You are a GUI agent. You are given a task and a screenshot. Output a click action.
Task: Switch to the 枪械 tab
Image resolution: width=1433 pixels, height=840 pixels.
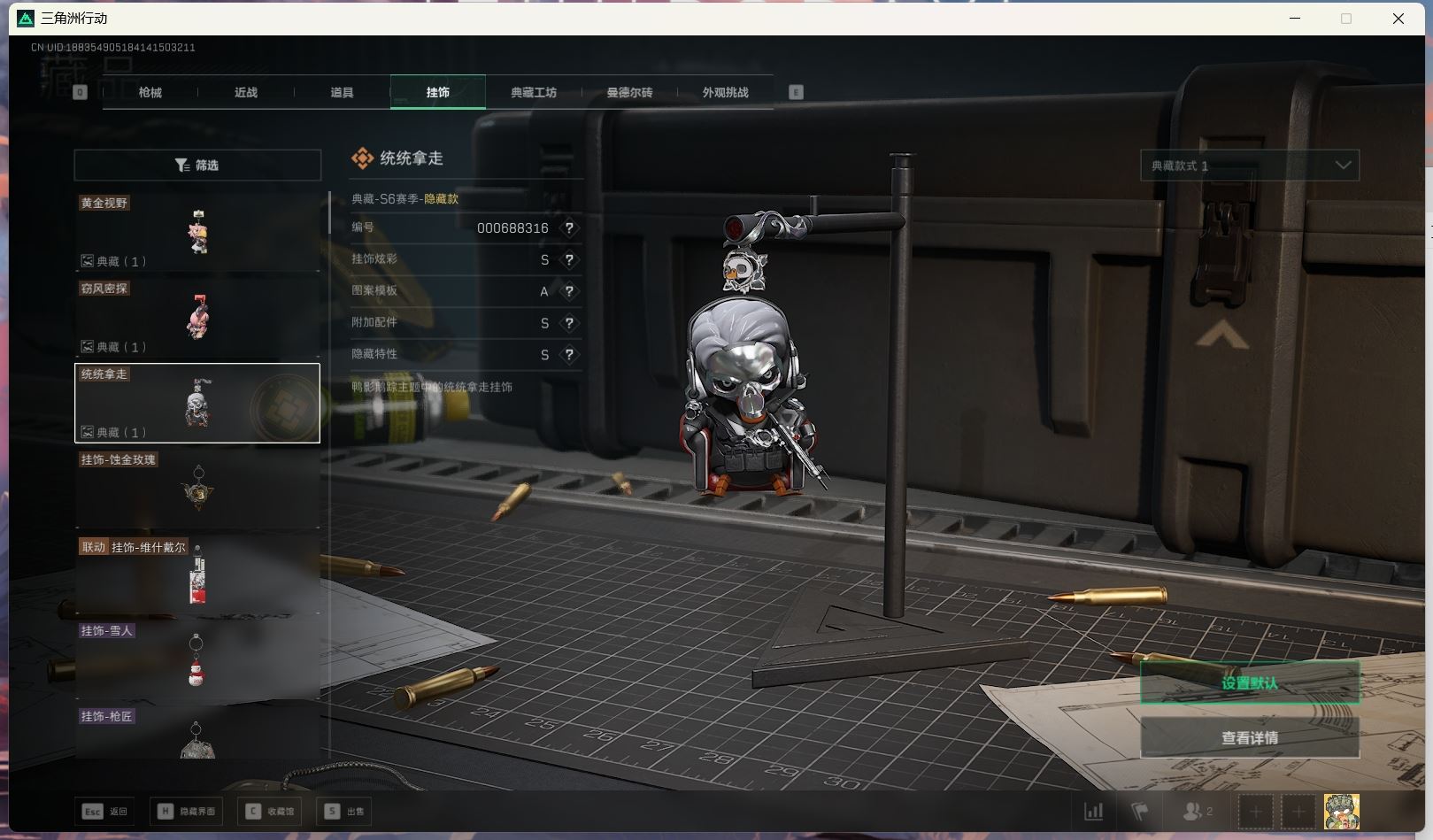point(150,92)
